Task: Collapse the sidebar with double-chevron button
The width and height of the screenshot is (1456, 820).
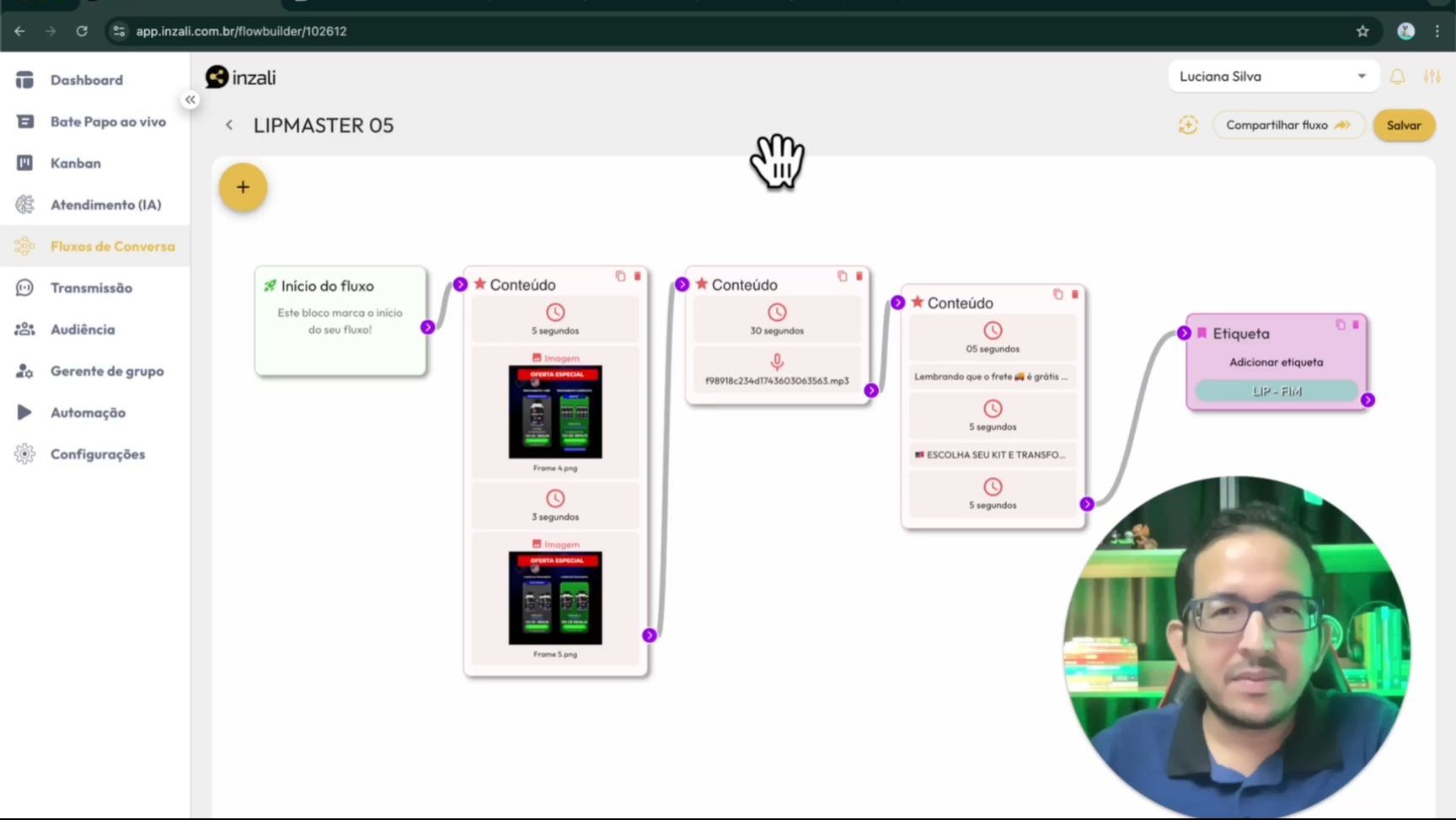Action: tap(190, 99)
